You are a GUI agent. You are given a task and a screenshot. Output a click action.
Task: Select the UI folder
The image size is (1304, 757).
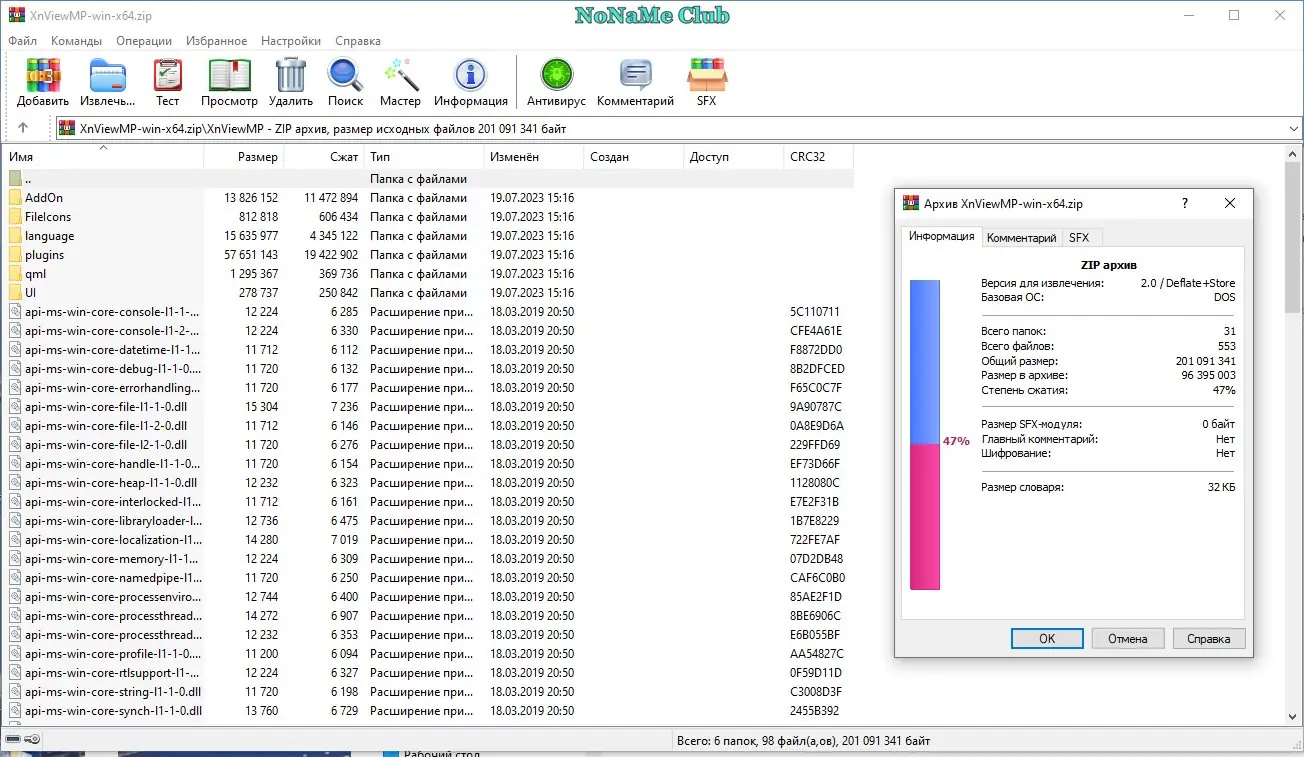(x=23, y=293)
